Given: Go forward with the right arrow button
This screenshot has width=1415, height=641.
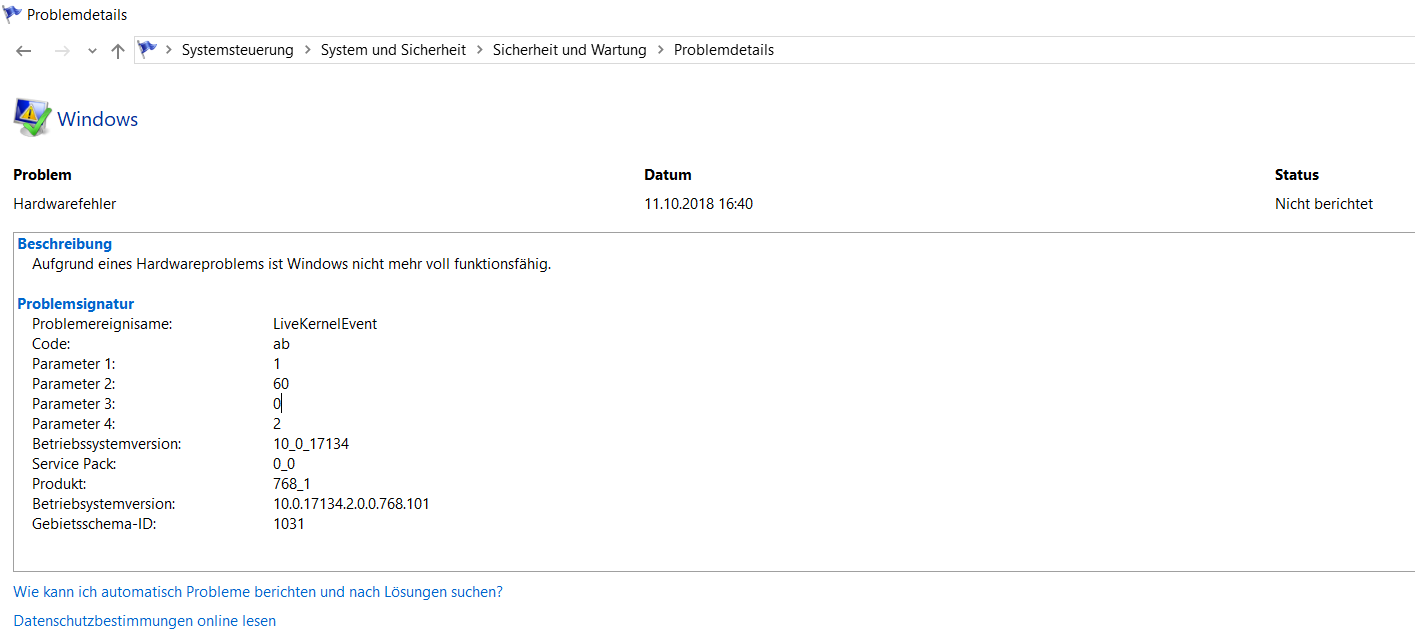Looking at the screenshot, I should [62, 50].
